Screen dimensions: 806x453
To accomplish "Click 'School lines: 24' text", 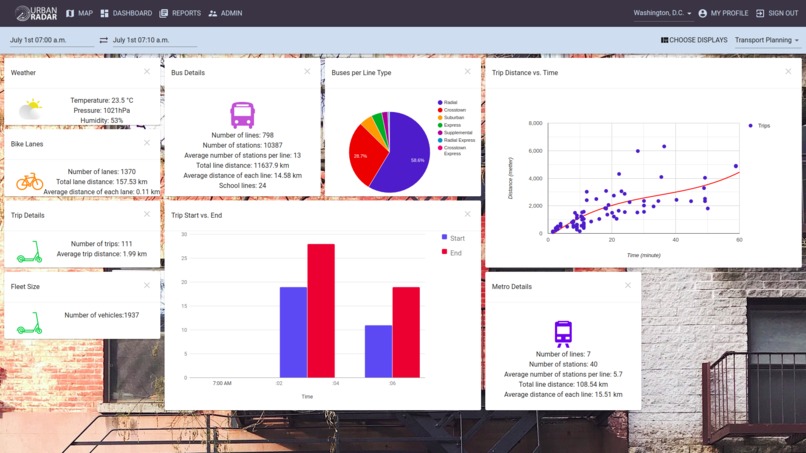I will pyautogui.click(x=242, y=186).
